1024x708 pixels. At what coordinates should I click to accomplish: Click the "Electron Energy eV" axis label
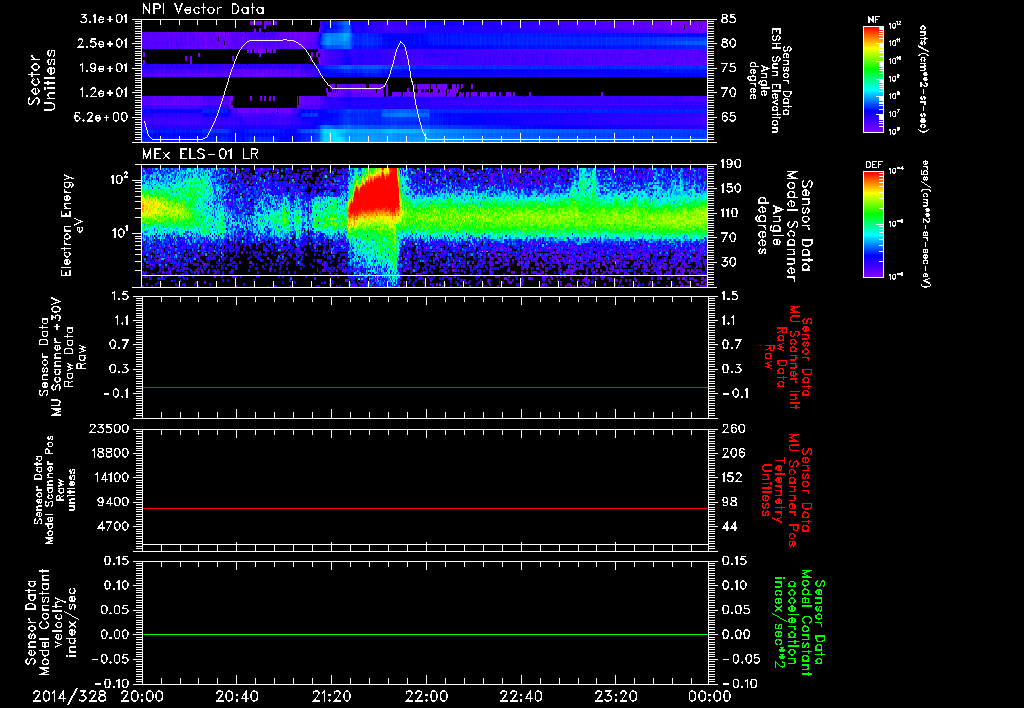(x=72, y=225)
